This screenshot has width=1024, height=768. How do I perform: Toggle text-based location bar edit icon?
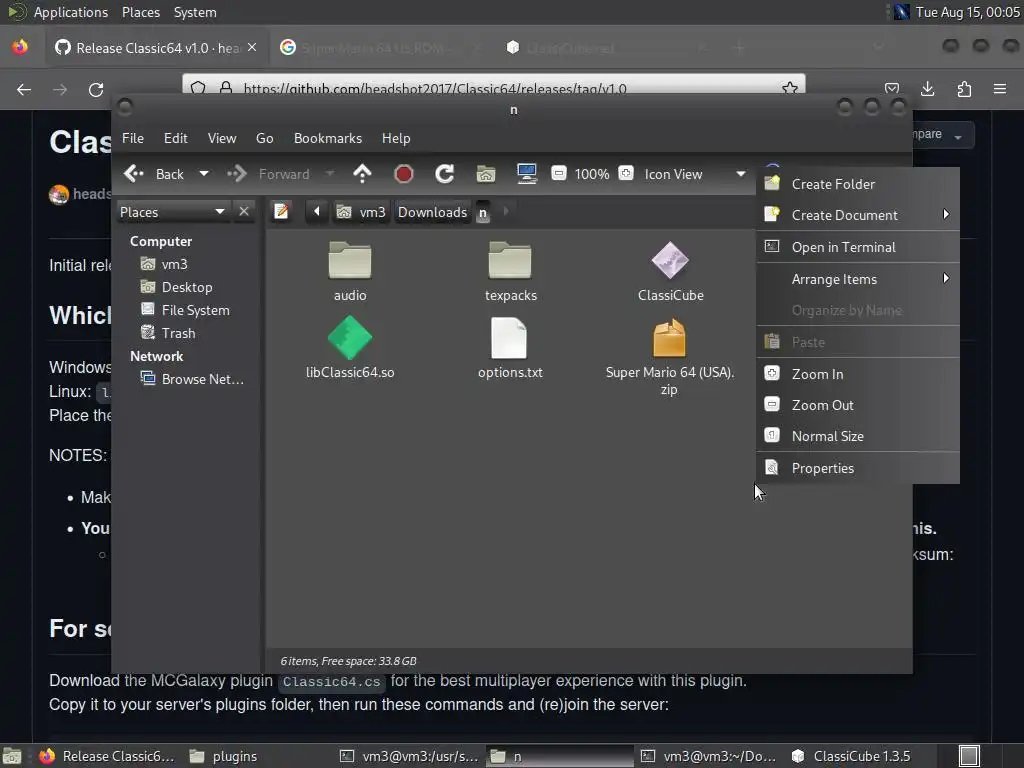coord(281,212)
